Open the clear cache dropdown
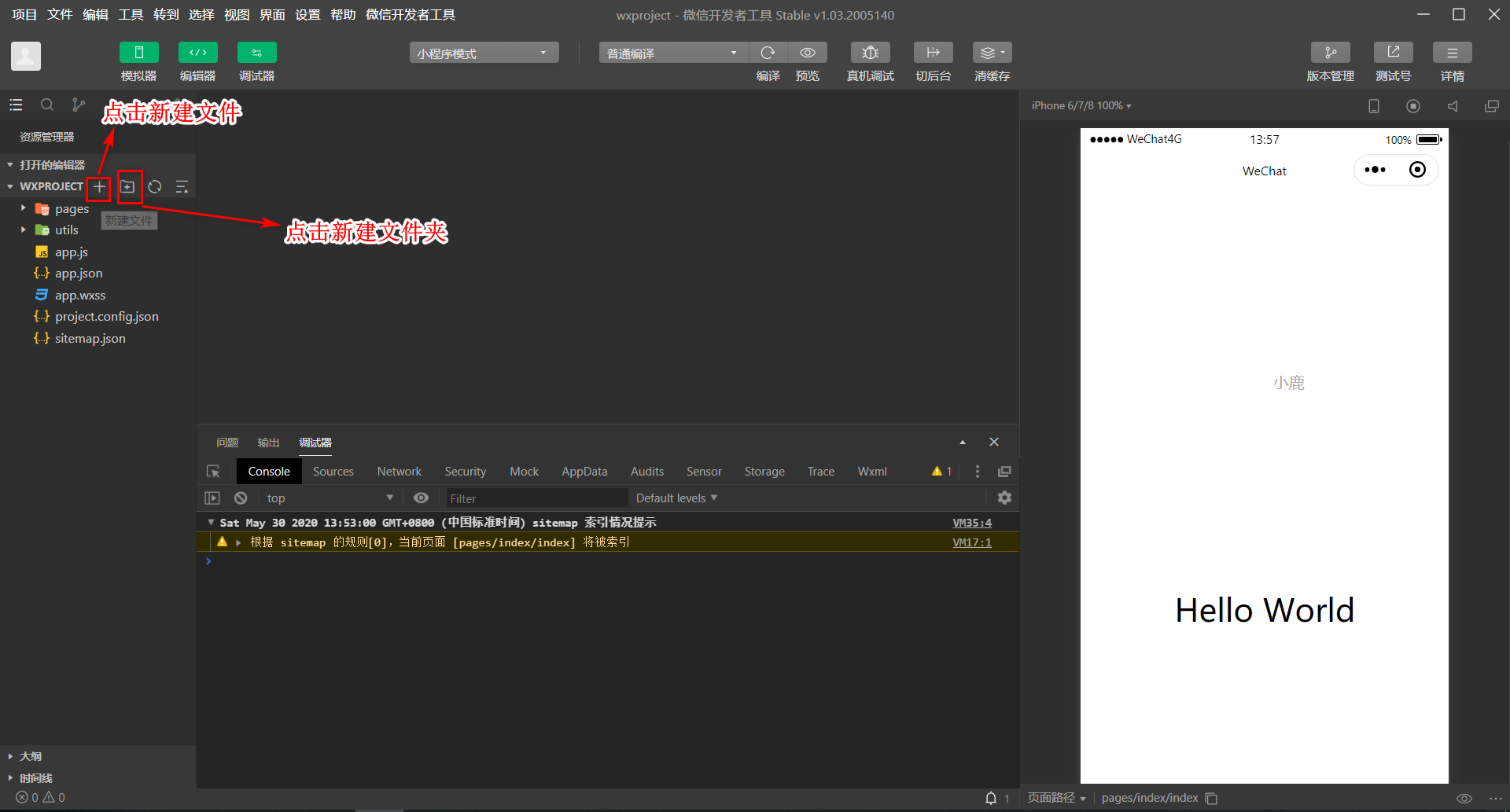This screenshot has width=1510, height=812. (993, 53)
